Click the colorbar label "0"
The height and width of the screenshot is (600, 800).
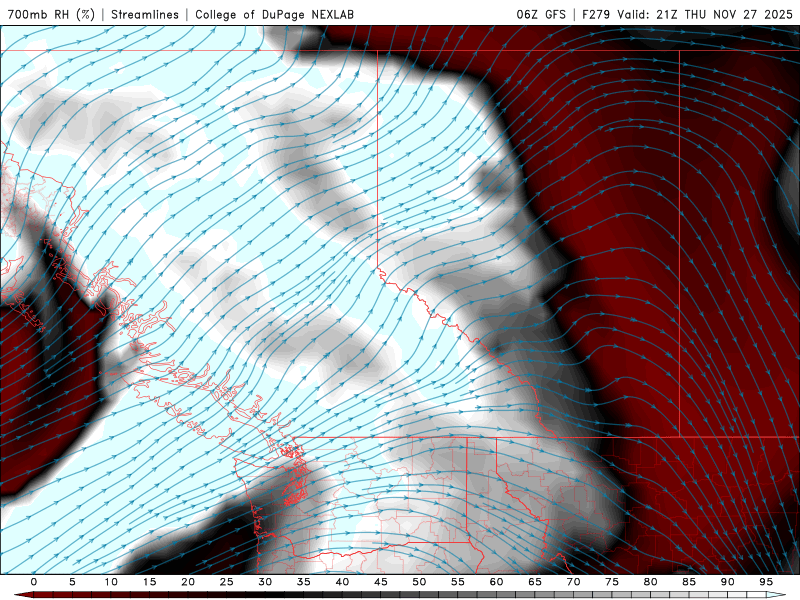tap(34, 582)
